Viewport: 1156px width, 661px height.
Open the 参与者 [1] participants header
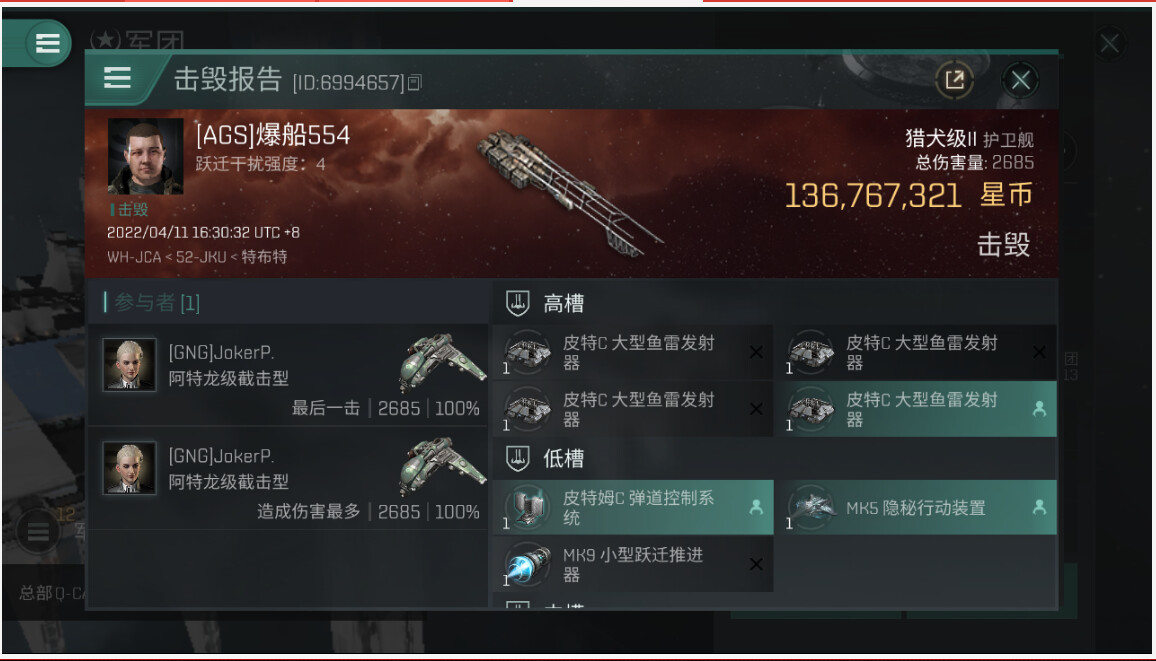pos(153,302)
